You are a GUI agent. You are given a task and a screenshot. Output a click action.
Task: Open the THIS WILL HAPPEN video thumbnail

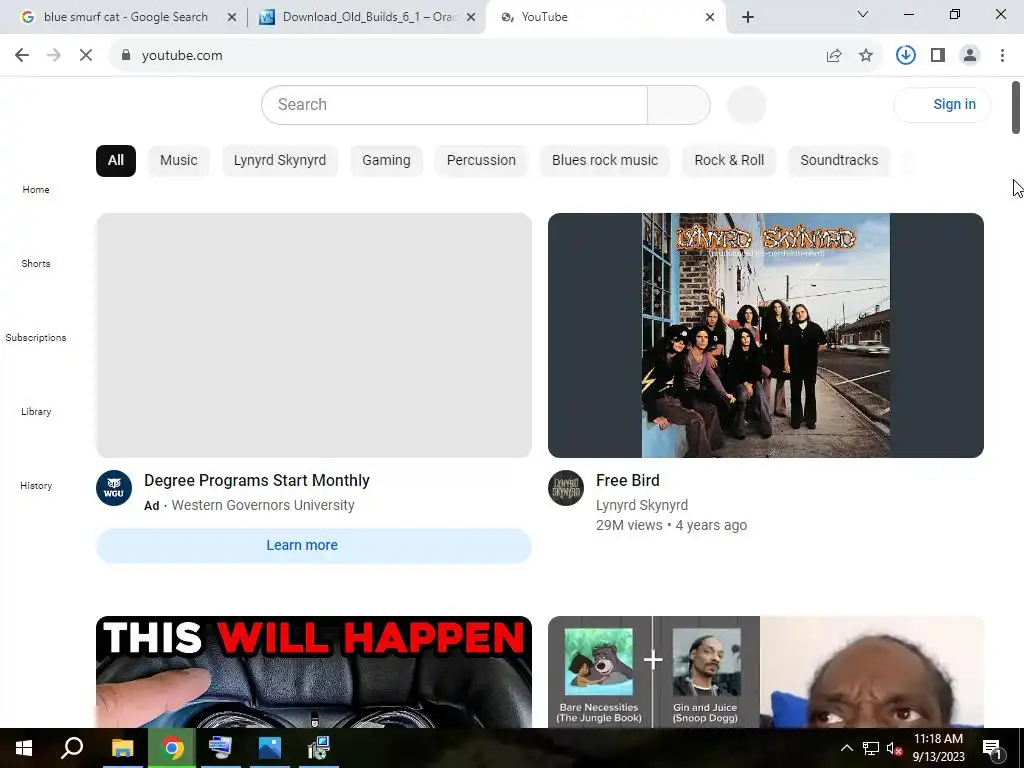(x=314, y=672)
